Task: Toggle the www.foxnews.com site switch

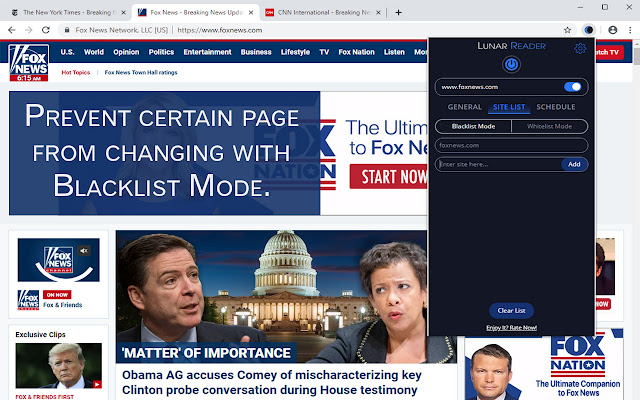Action: 572,87
